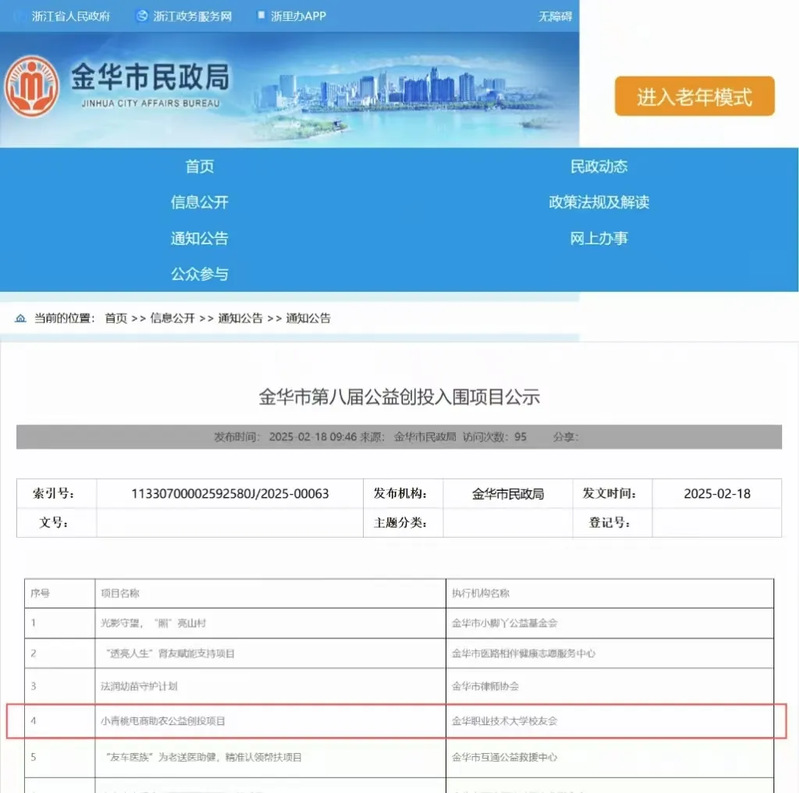Click the 信息公开 breadcrumb link

[173, 318]
